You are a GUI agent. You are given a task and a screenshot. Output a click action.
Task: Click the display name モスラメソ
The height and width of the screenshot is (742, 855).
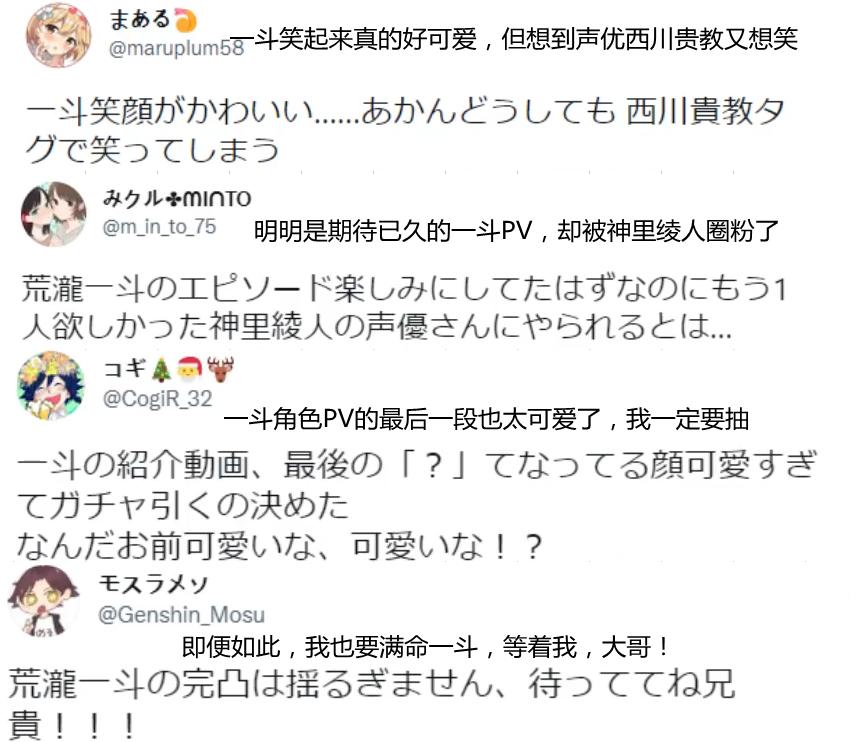[x=153, y=584]
